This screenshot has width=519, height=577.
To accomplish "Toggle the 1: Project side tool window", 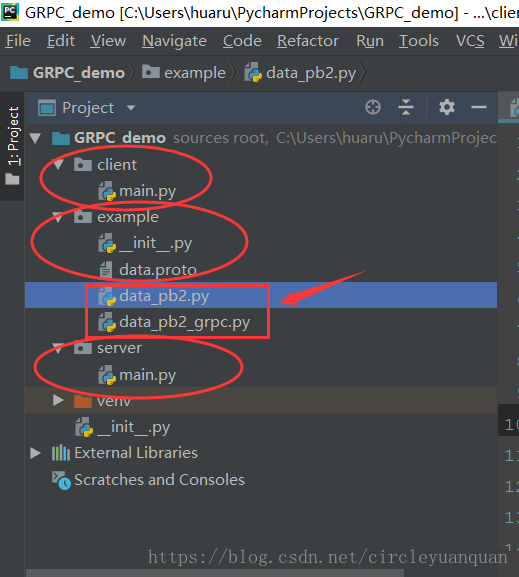I will 13,145.
